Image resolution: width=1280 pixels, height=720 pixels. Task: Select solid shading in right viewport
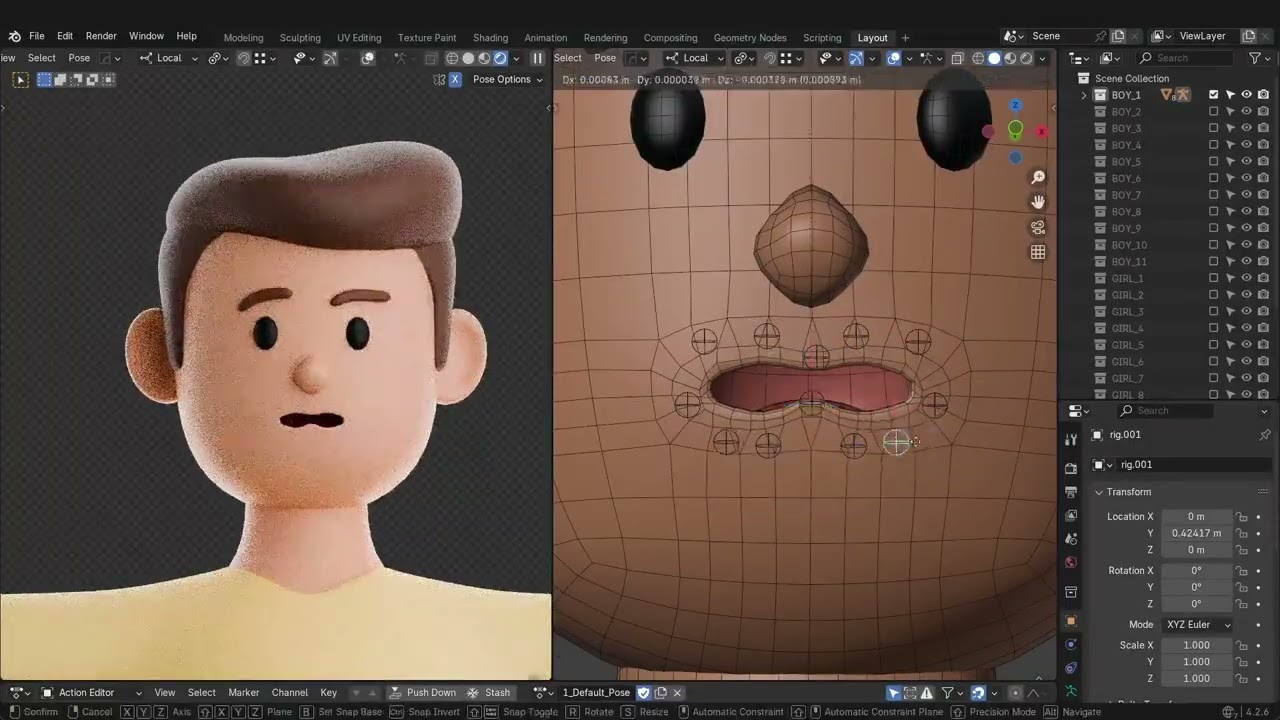coord(994,58)
